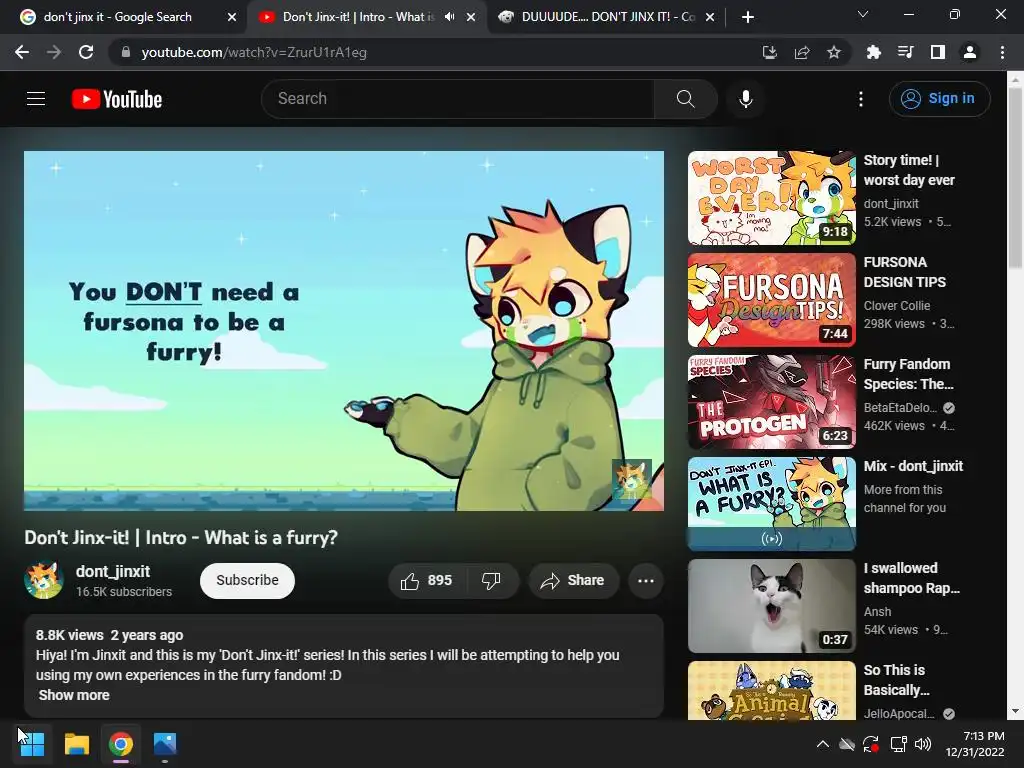Image resolution: width=1024 pixels, height=768 pixels.
Task: Click the share page icon in address bar
Action: [x=802, y=52]
